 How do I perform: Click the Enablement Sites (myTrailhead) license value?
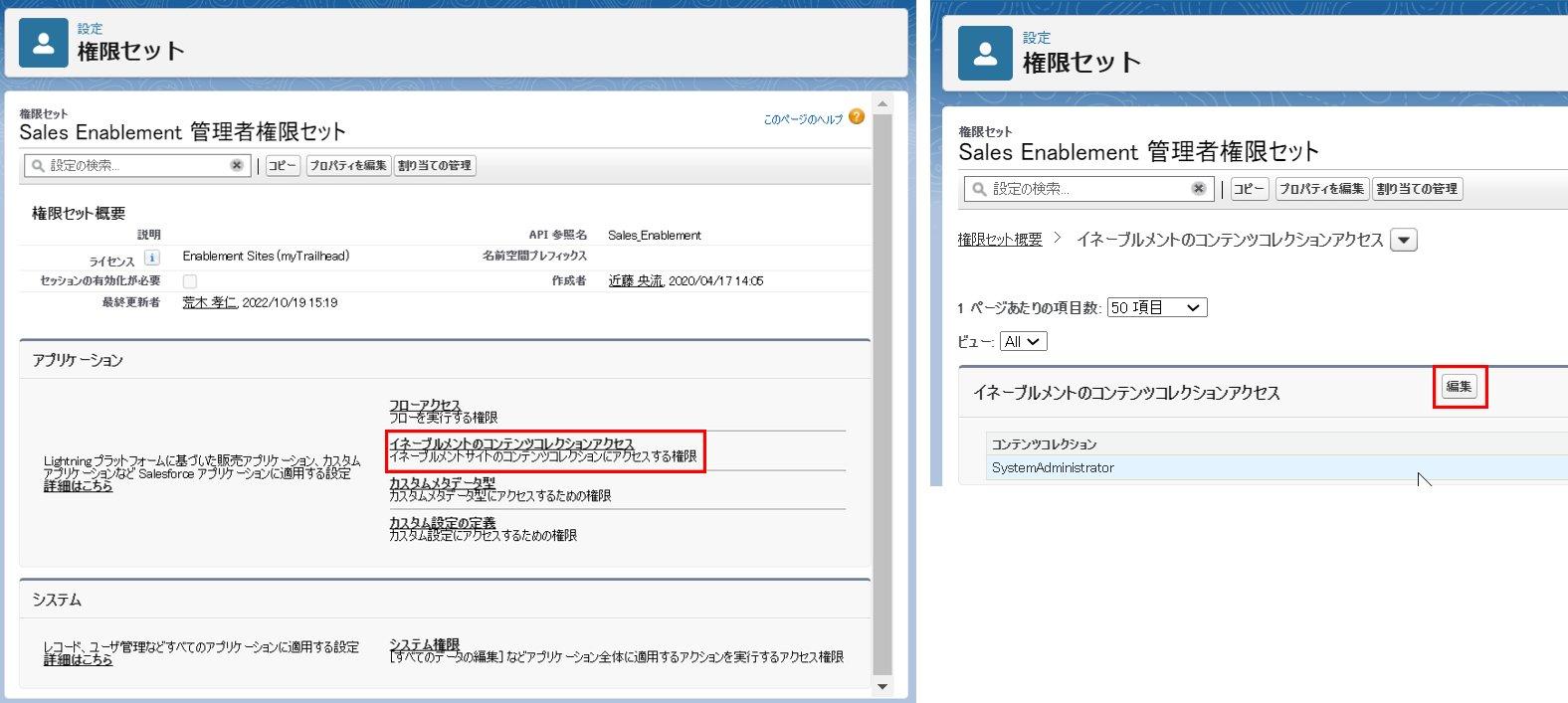[x=266, y=257]
